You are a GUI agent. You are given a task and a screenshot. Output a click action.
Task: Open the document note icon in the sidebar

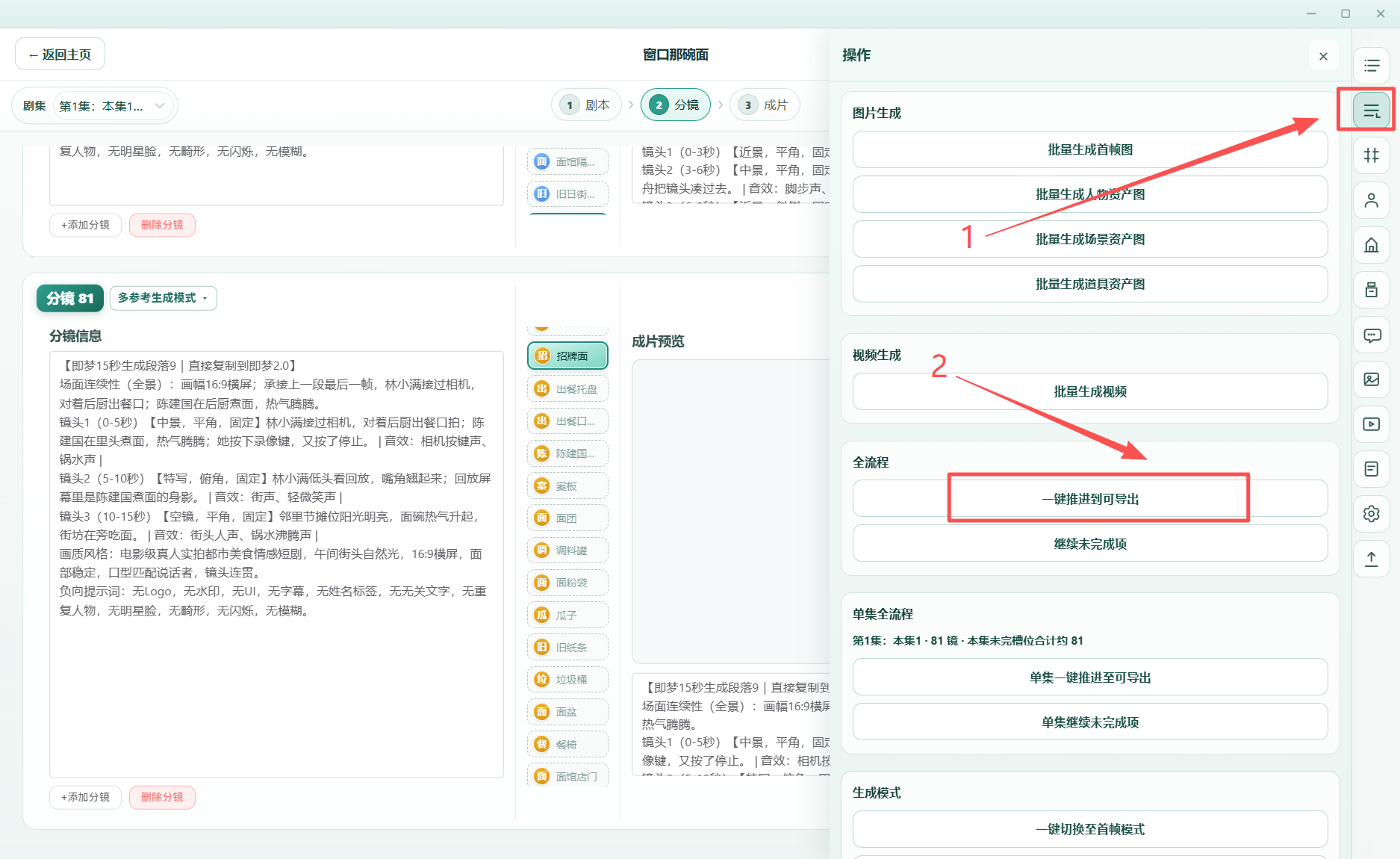[x=1372, y=469]
